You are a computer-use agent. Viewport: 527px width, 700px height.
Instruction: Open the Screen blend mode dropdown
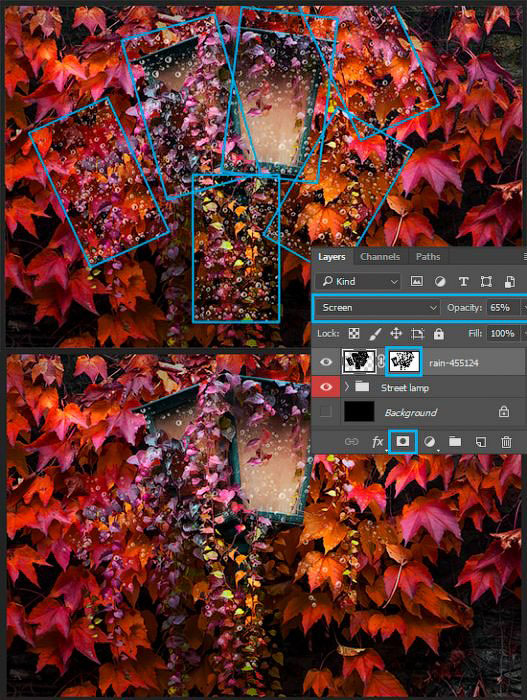coord(378,308)
